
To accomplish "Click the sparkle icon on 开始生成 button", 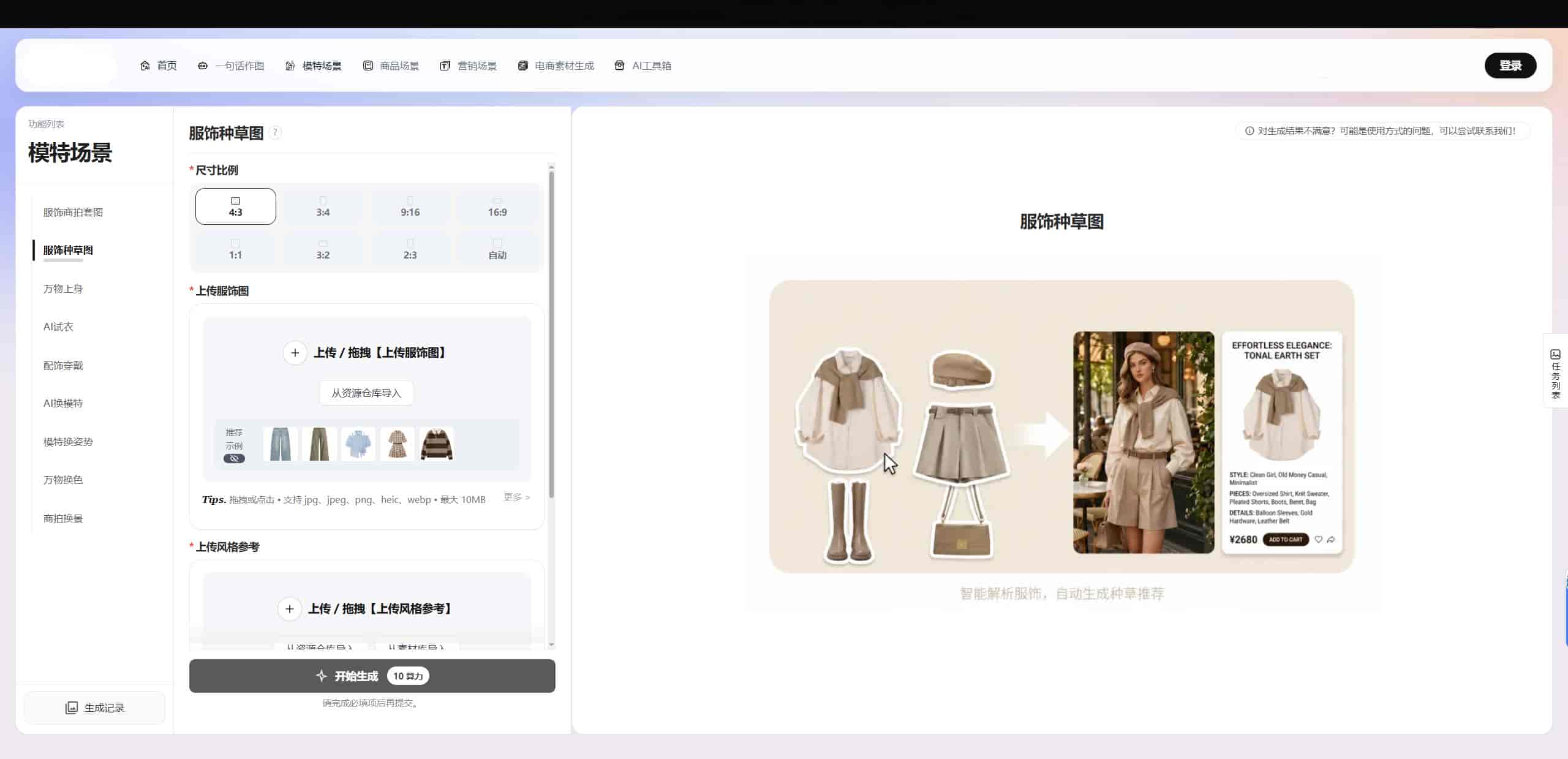I will click(x=322, y=676).
